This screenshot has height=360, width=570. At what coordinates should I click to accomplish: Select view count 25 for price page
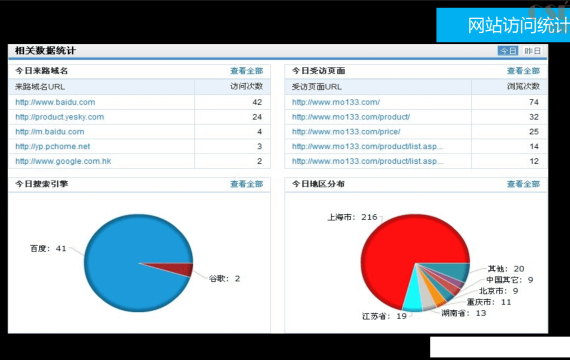[x=534, y=132]
